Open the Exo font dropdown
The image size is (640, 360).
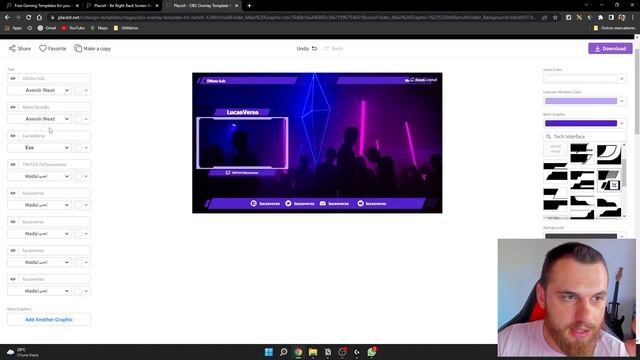pos(40,147)
